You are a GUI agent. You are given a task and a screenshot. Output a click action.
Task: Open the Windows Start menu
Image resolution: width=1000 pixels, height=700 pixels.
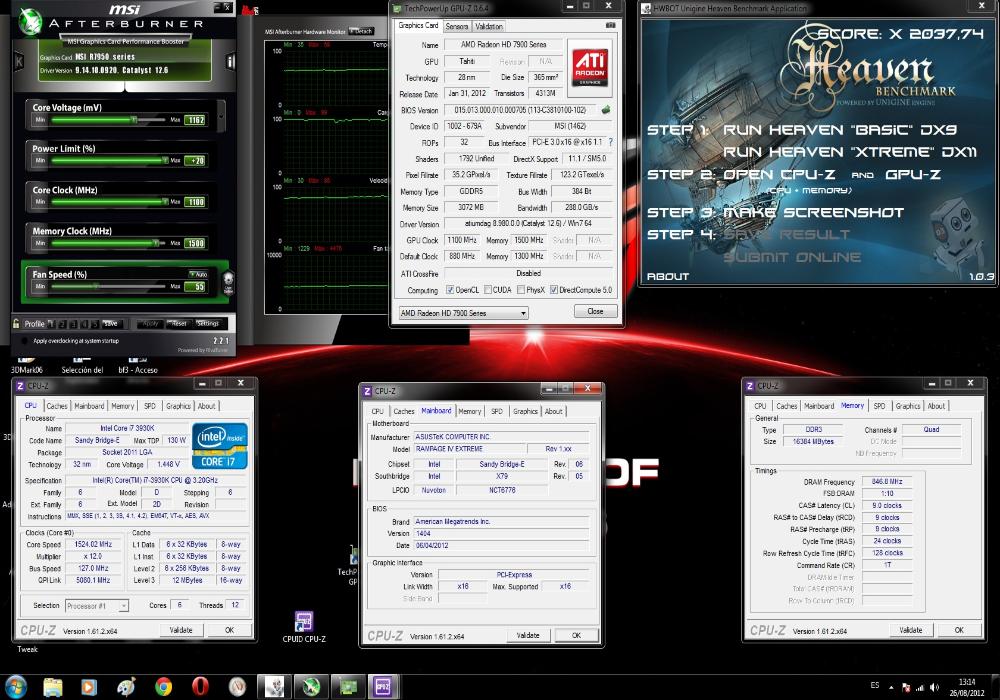pos(15,687)
